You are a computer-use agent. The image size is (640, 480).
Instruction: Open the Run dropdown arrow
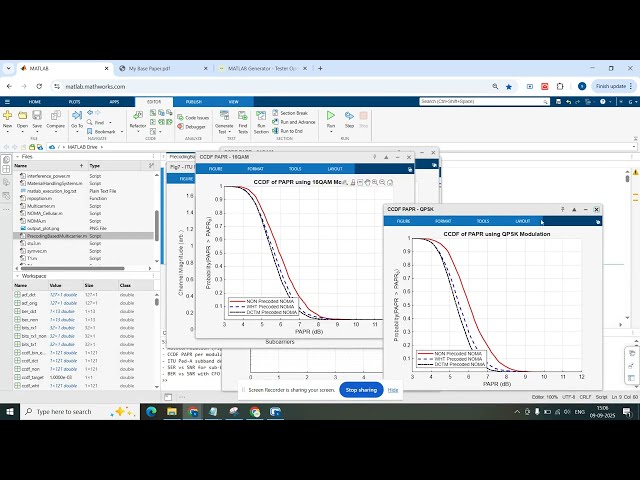(331, 131)
